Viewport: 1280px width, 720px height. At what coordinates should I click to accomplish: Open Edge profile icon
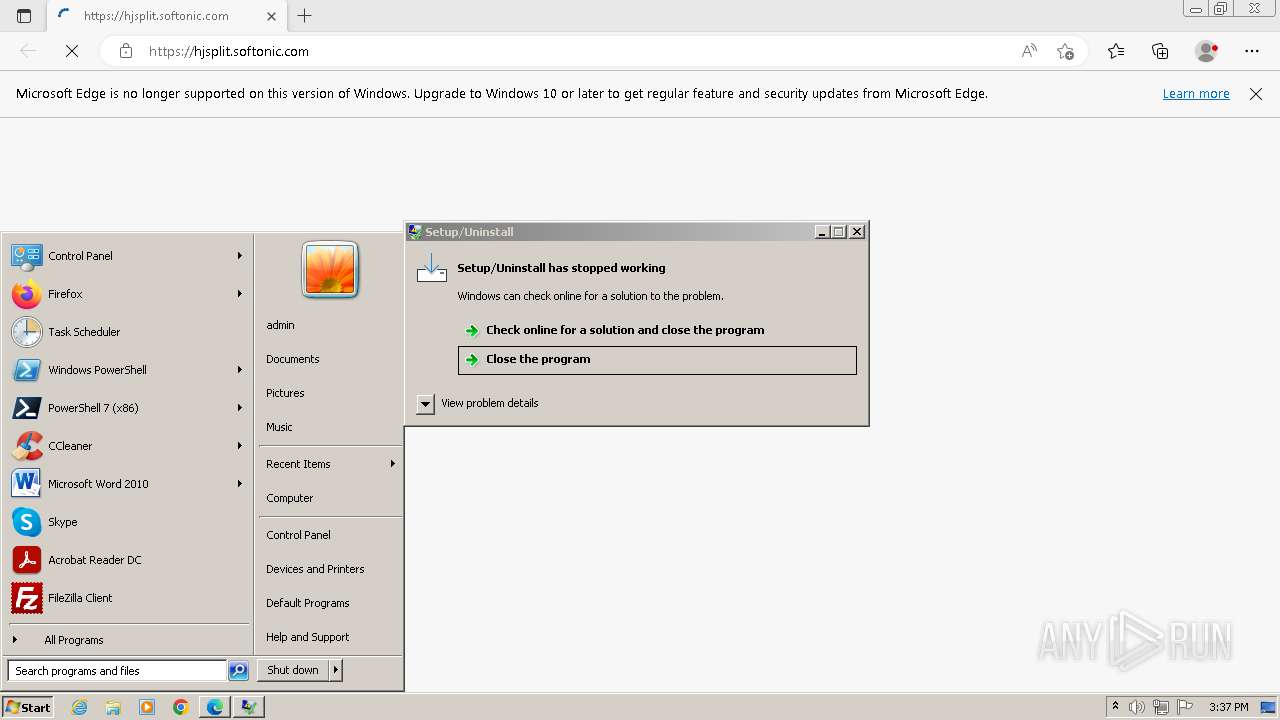tap(1207, 51)
